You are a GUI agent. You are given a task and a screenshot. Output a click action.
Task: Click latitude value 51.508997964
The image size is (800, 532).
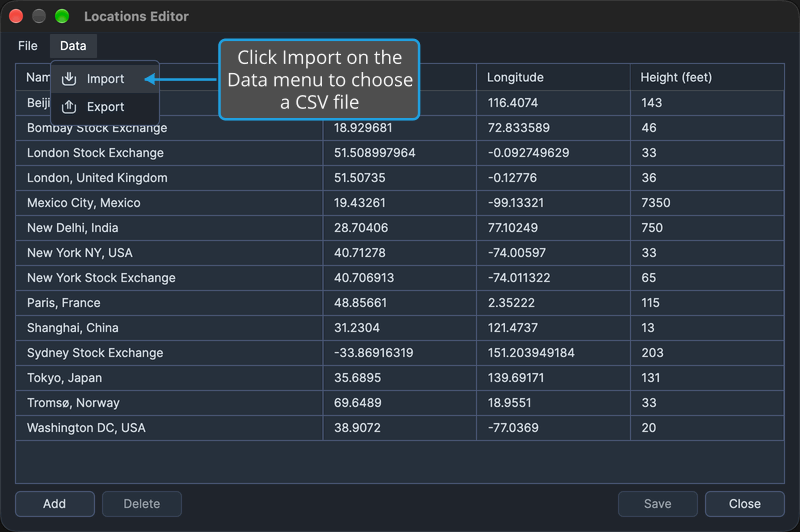tap(374, 153)
